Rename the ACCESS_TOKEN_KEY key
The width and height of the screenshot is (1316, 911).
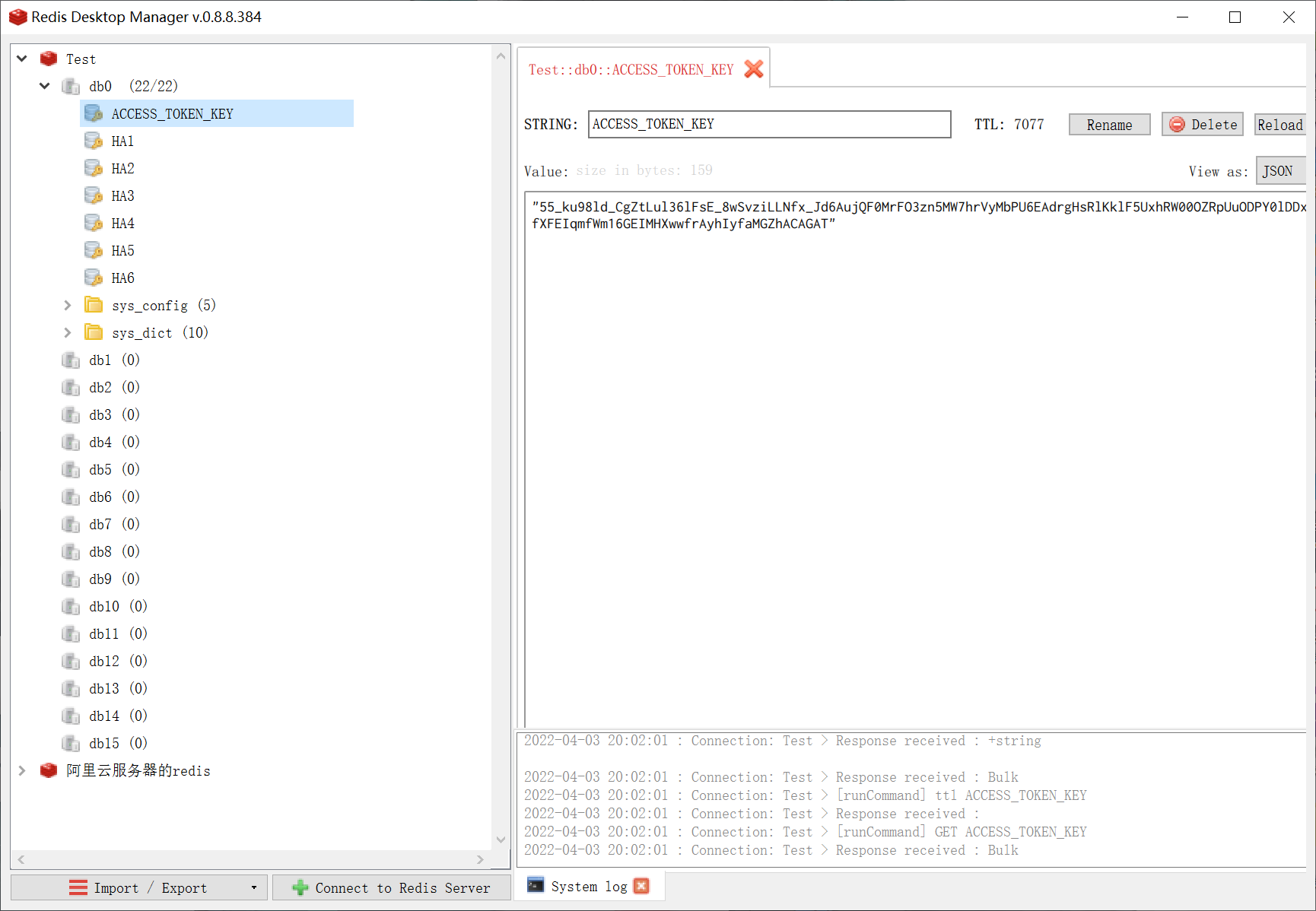pyautogui.click(x=1109, y=125)
